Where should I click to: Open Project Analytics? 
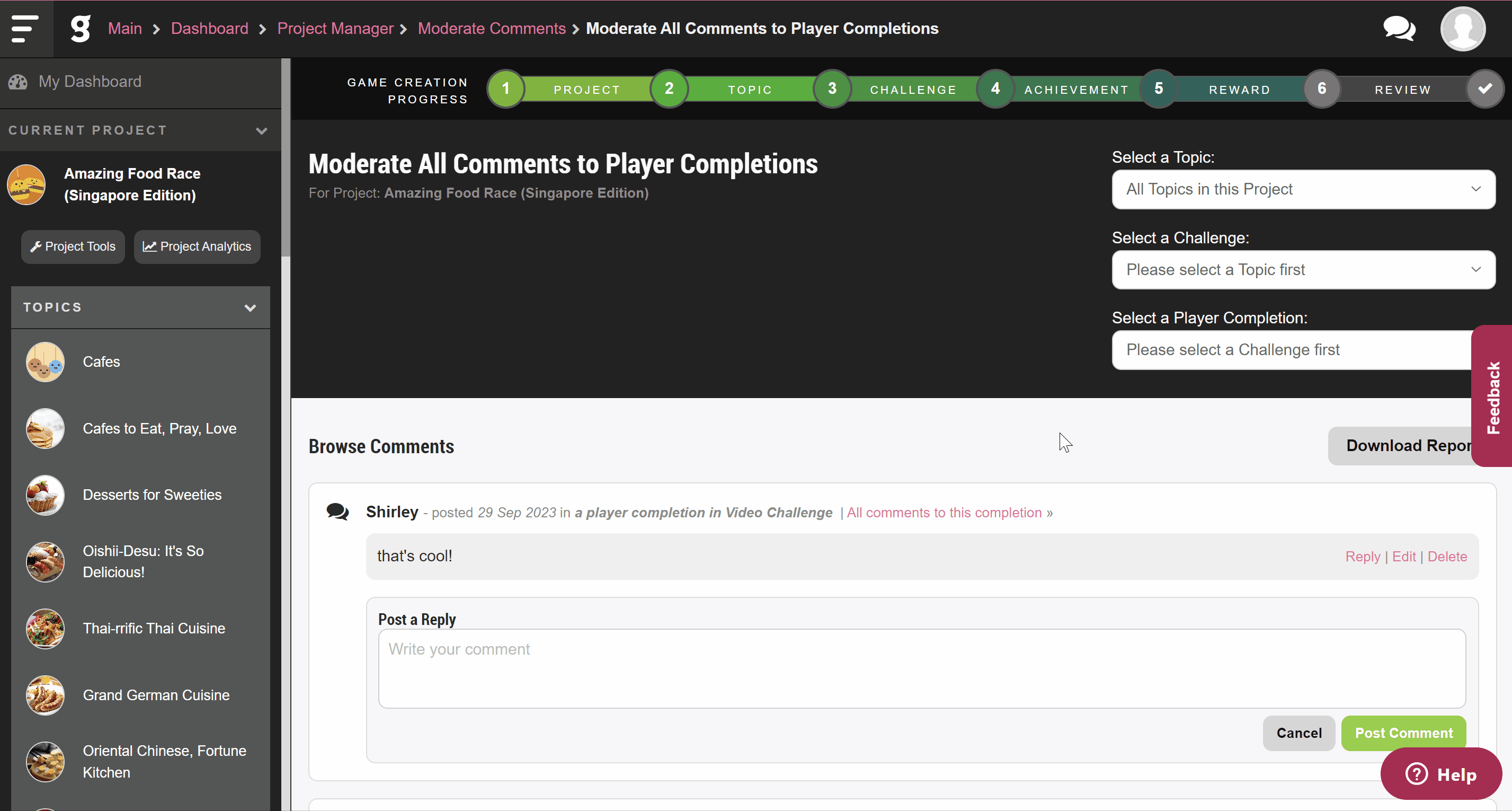(x=197, y=246)
